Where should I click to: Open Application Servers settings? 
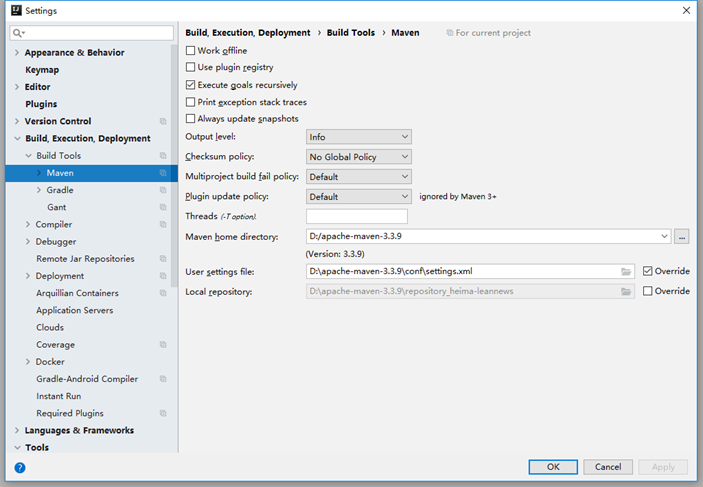coord(74,310)
